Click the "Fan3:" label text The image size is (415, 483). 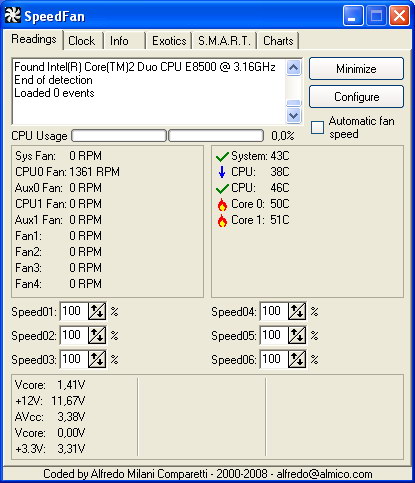click(29, 268)
